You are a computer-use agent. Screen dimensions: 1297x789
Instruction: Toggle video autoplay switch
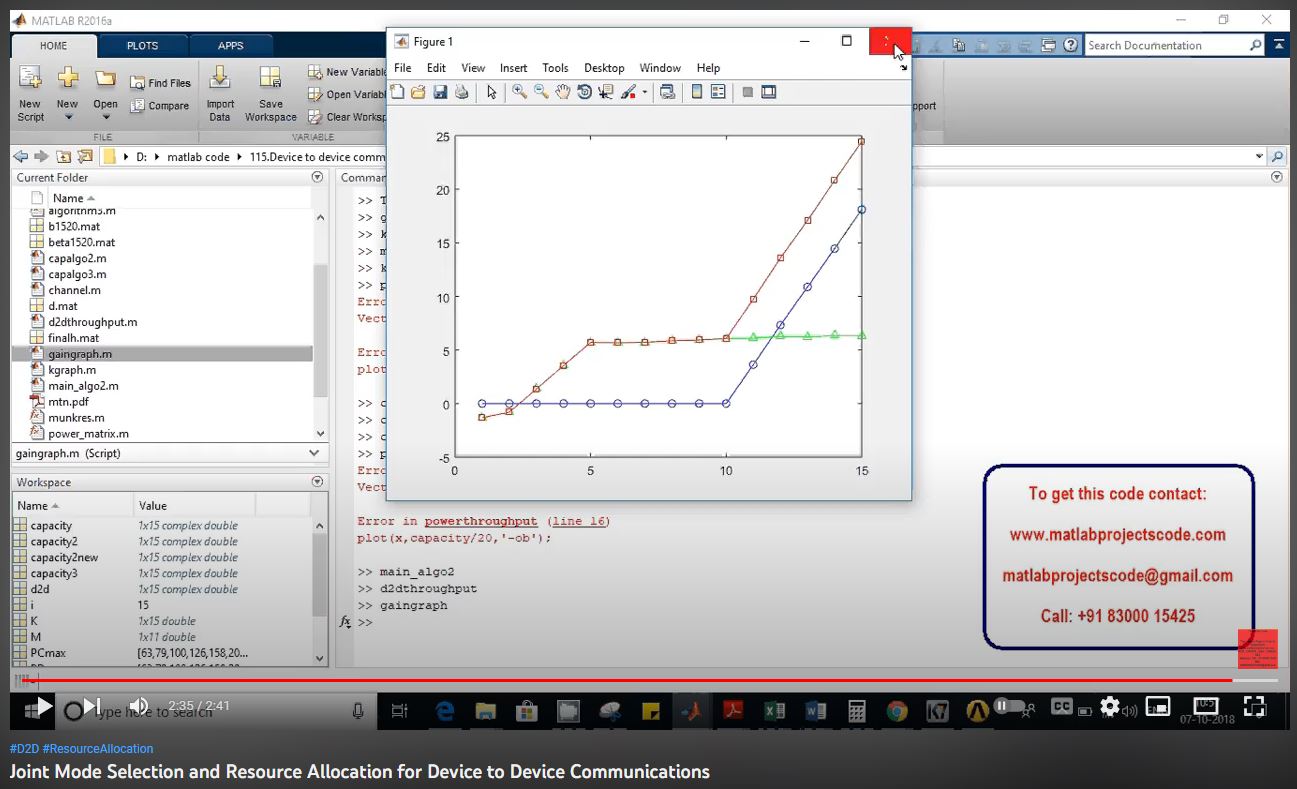1008,706
